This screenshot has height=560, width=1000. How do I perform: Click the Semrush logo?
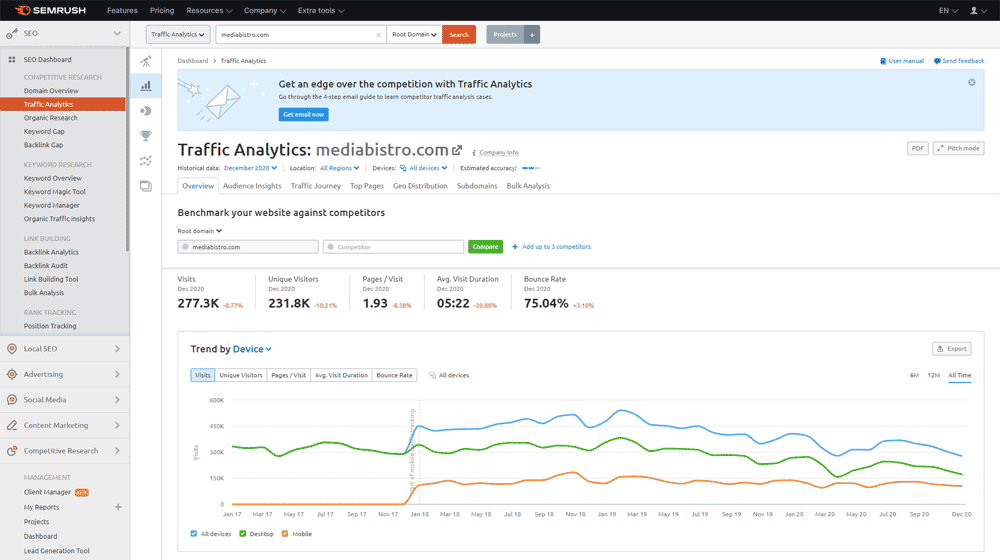[x=50, y=10]
